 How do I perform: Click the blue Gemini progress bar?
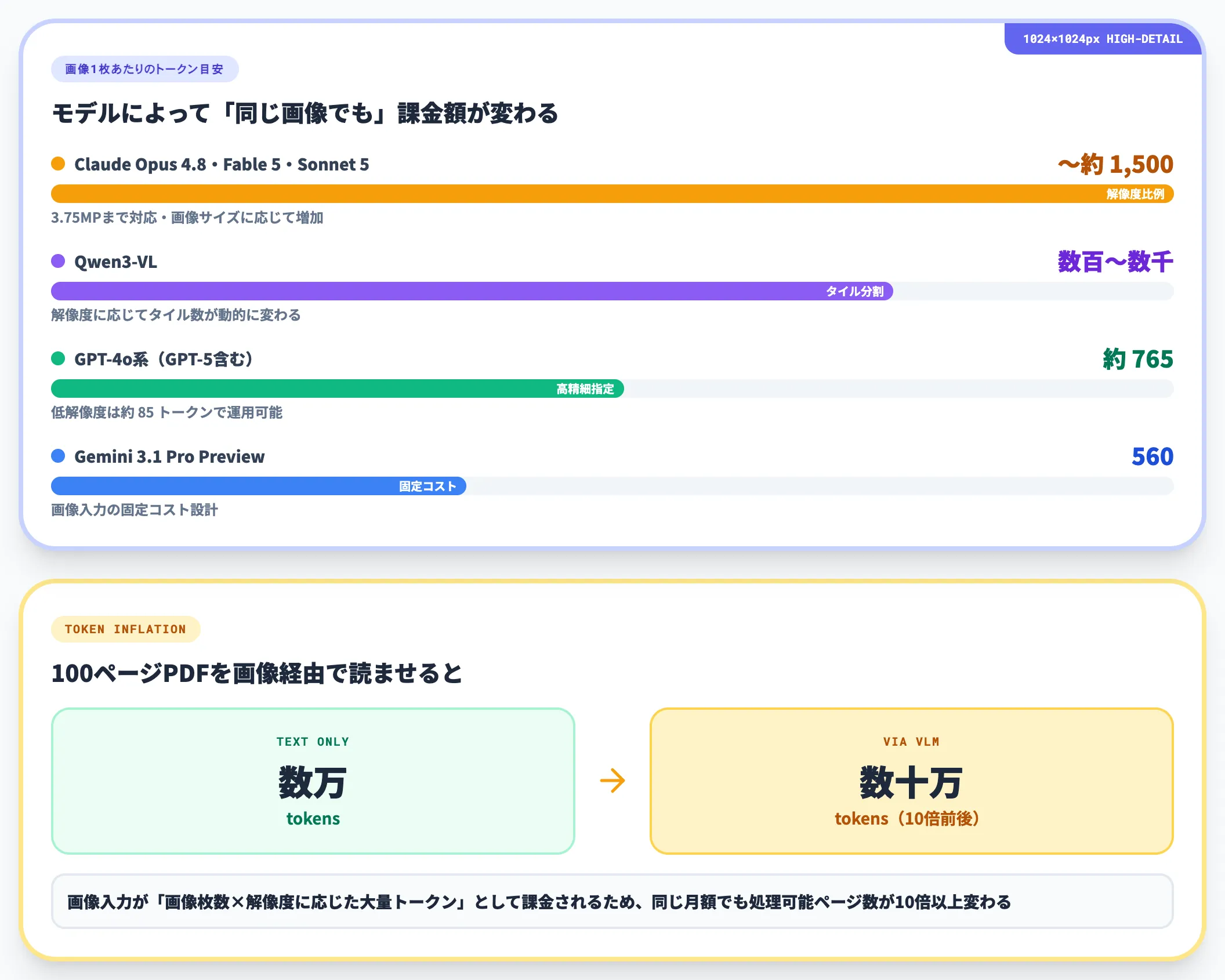[x=259, y=486]
